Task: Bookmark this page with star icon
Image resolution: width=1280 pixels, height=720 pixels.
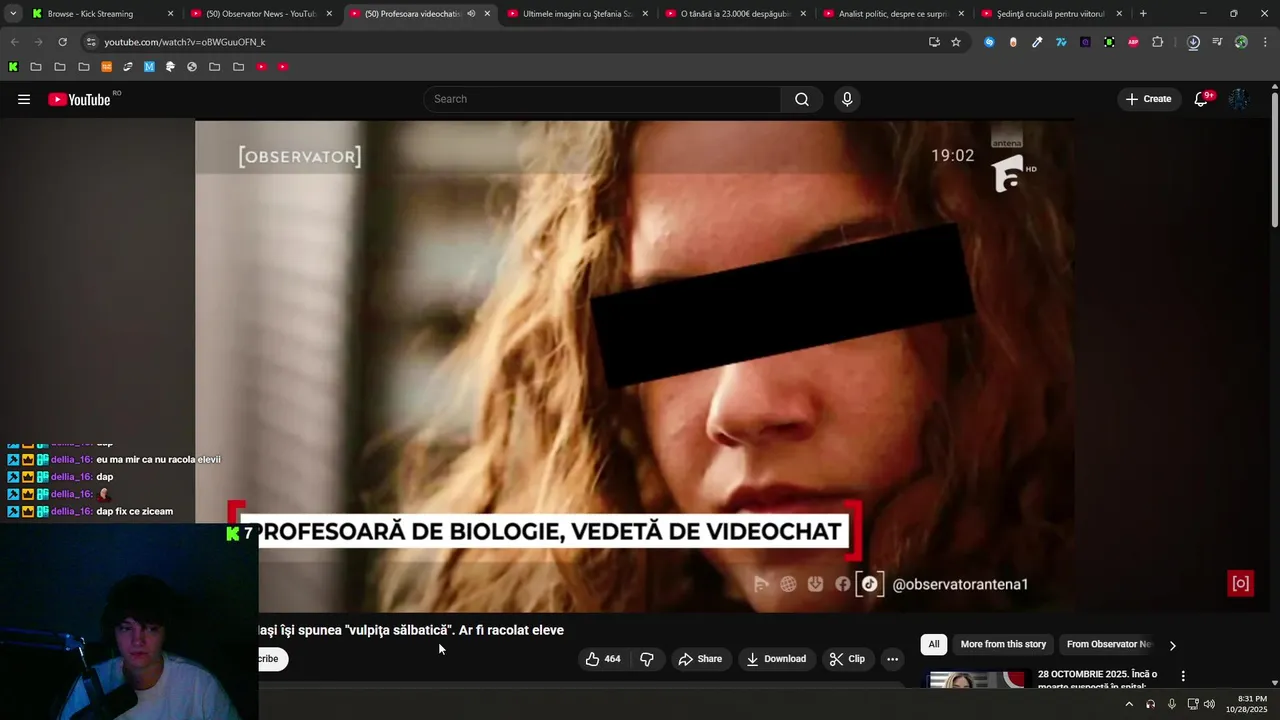Action: click(x=956, y=42)
